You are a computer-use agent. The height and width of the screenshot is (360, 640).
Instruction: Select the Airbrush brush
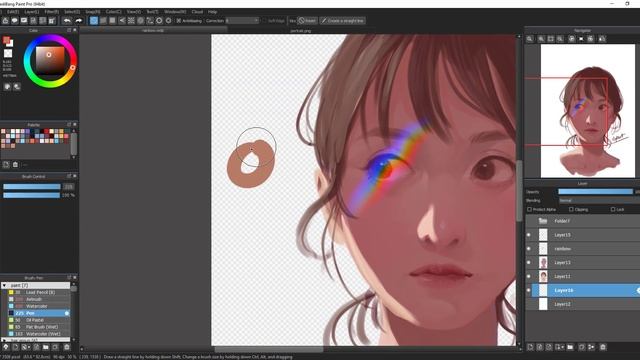click(x=40, y=299)
